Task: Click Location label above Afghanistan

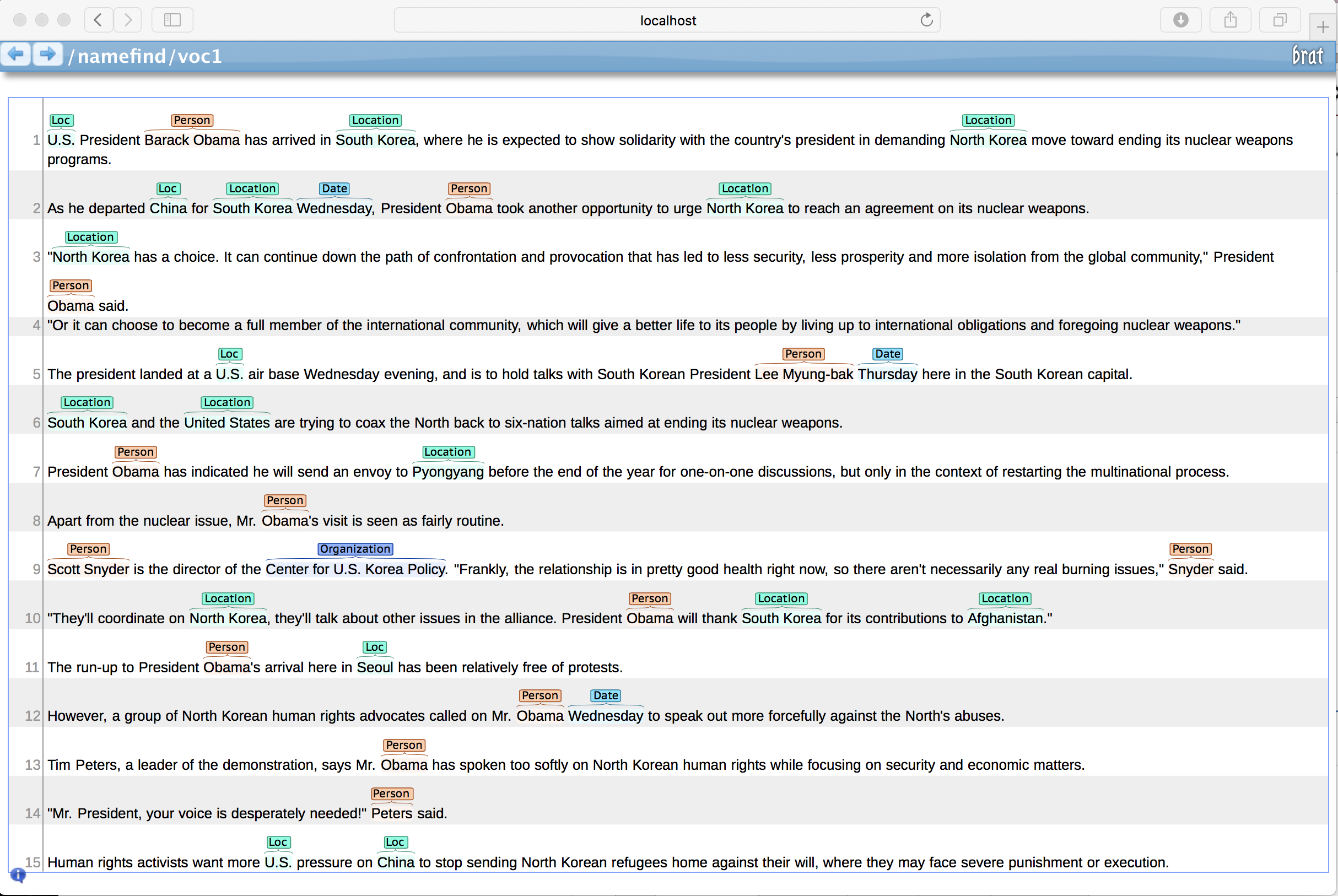Action: coord(1005,599)
